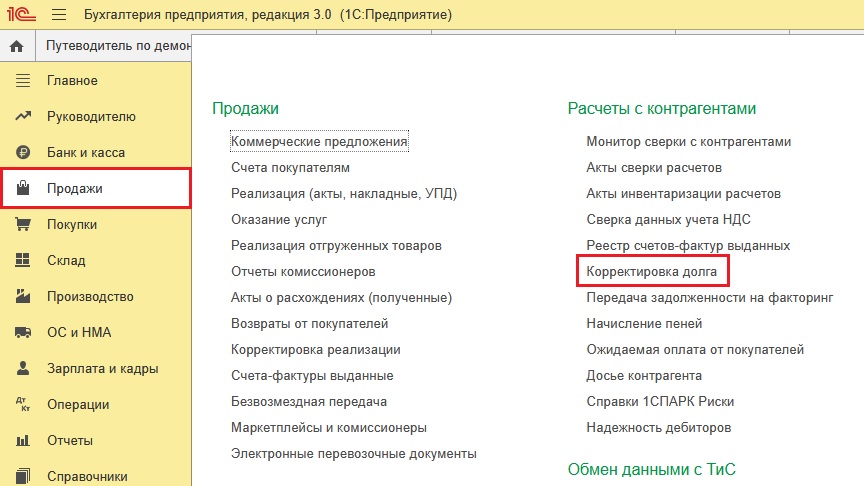Open Досье контрагента
This screenshot has height=486, width=864.
(x=644, y=375)
